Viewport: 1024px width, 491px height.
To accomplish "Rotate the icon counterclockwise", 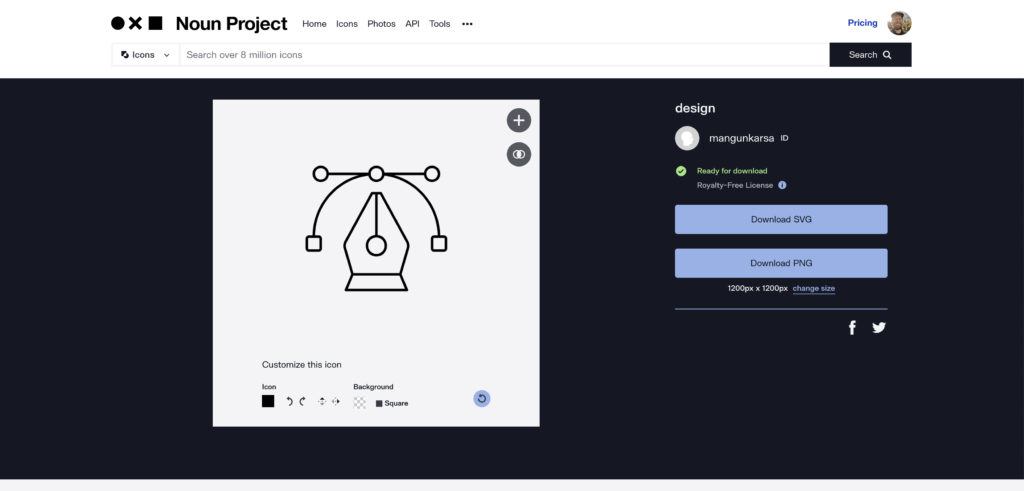I will (x=290, y=402).
